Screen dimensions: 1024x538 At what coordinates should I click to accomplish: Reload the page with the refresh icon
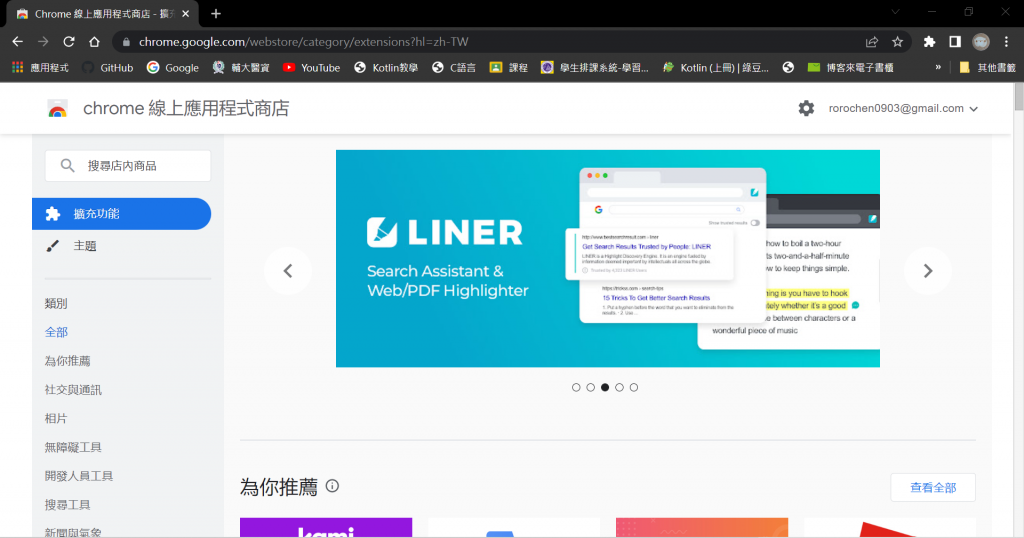pos(69,42)
